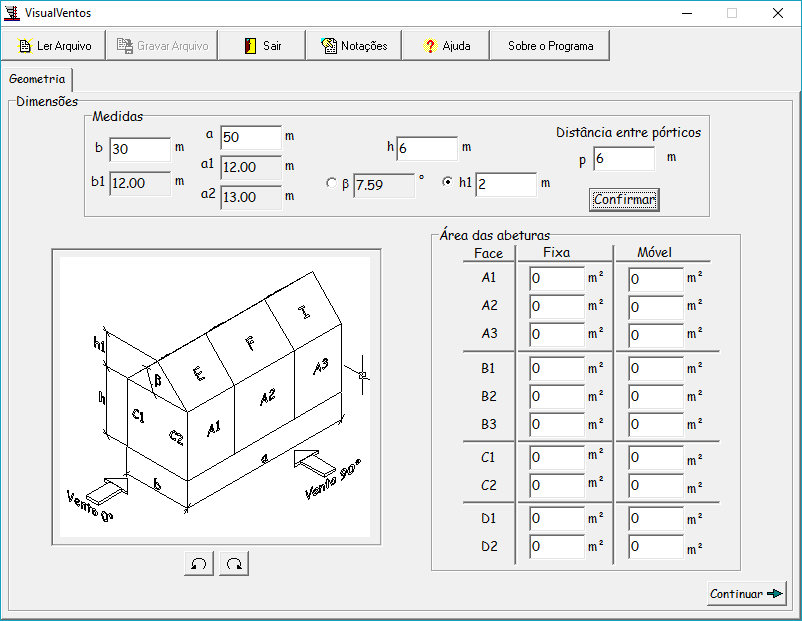Select the Geometria tab
Image resolution: width=802 pixels, height=621 pixels.
click(x=37, y=79)
